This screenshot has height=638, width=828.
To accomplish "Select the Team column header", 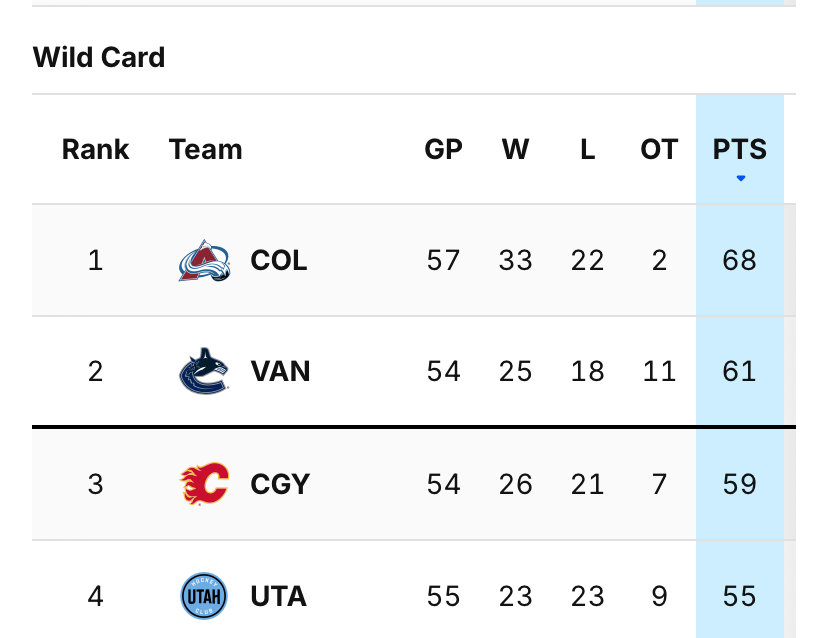I will [x=205, y=149].
